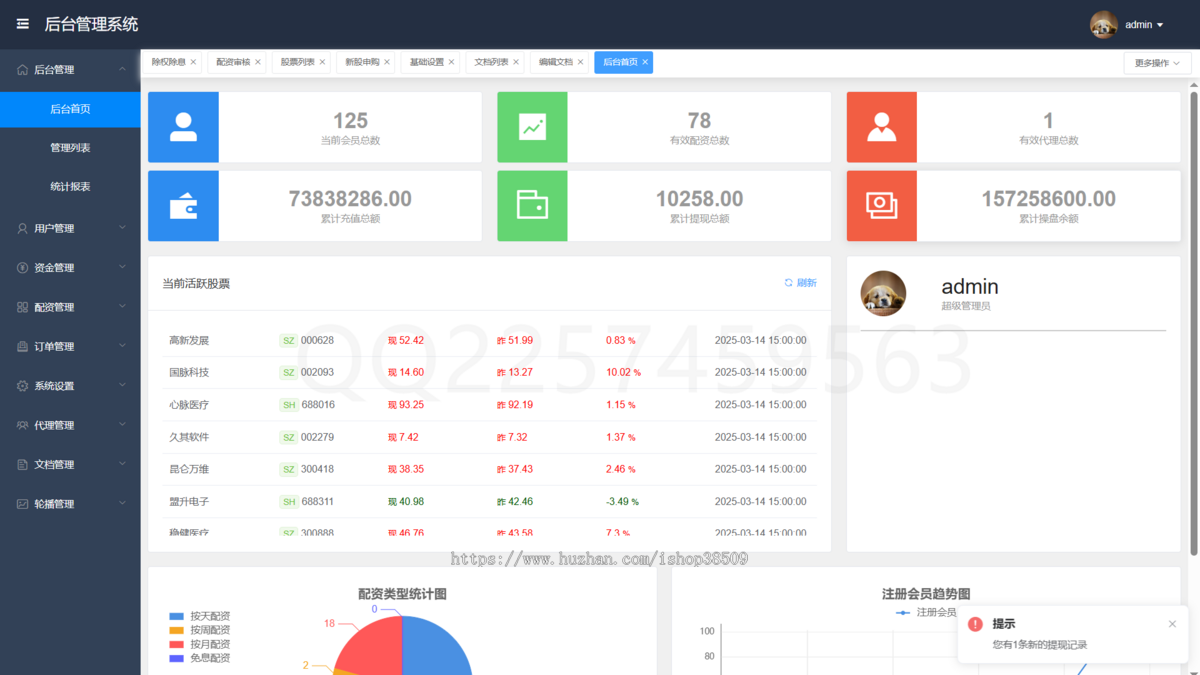Click the 订单管理 icon
Image resolution: width=1200 pixels, height=675 pixels.
(x=23, y=347)
